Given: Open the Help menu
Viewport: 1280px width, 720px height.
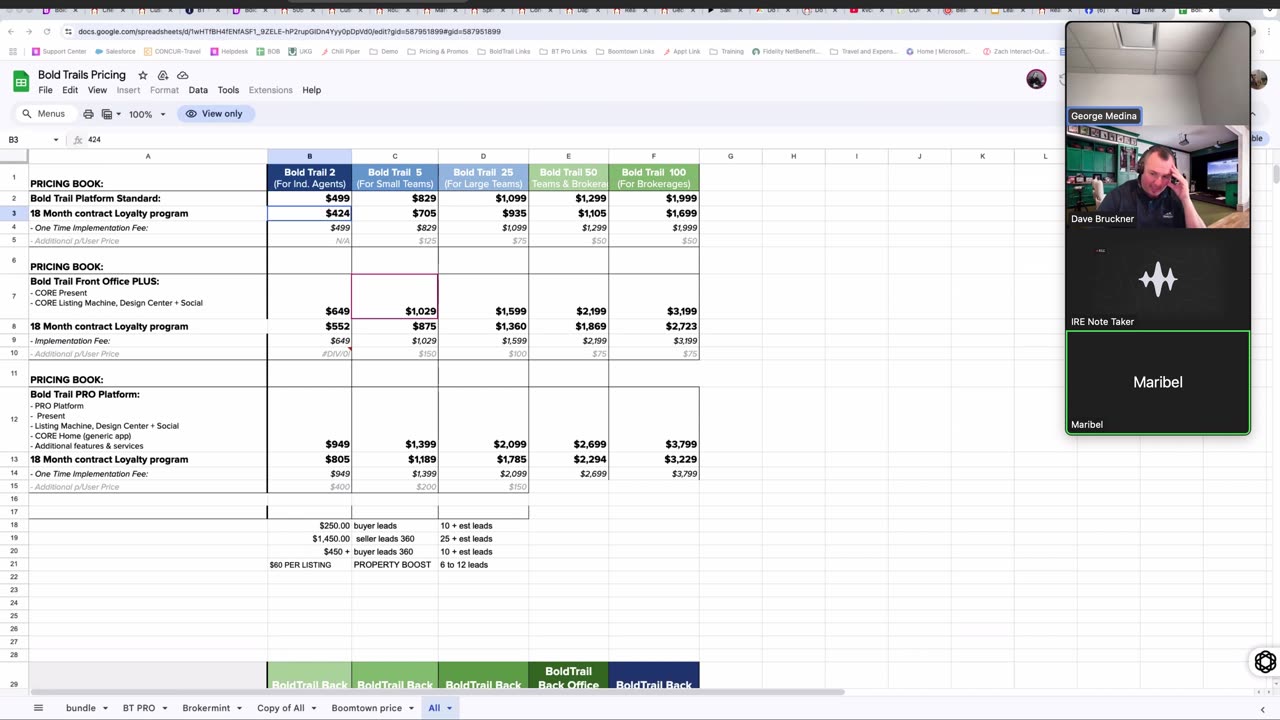Looking at the screenshot, I should [312, 90].
